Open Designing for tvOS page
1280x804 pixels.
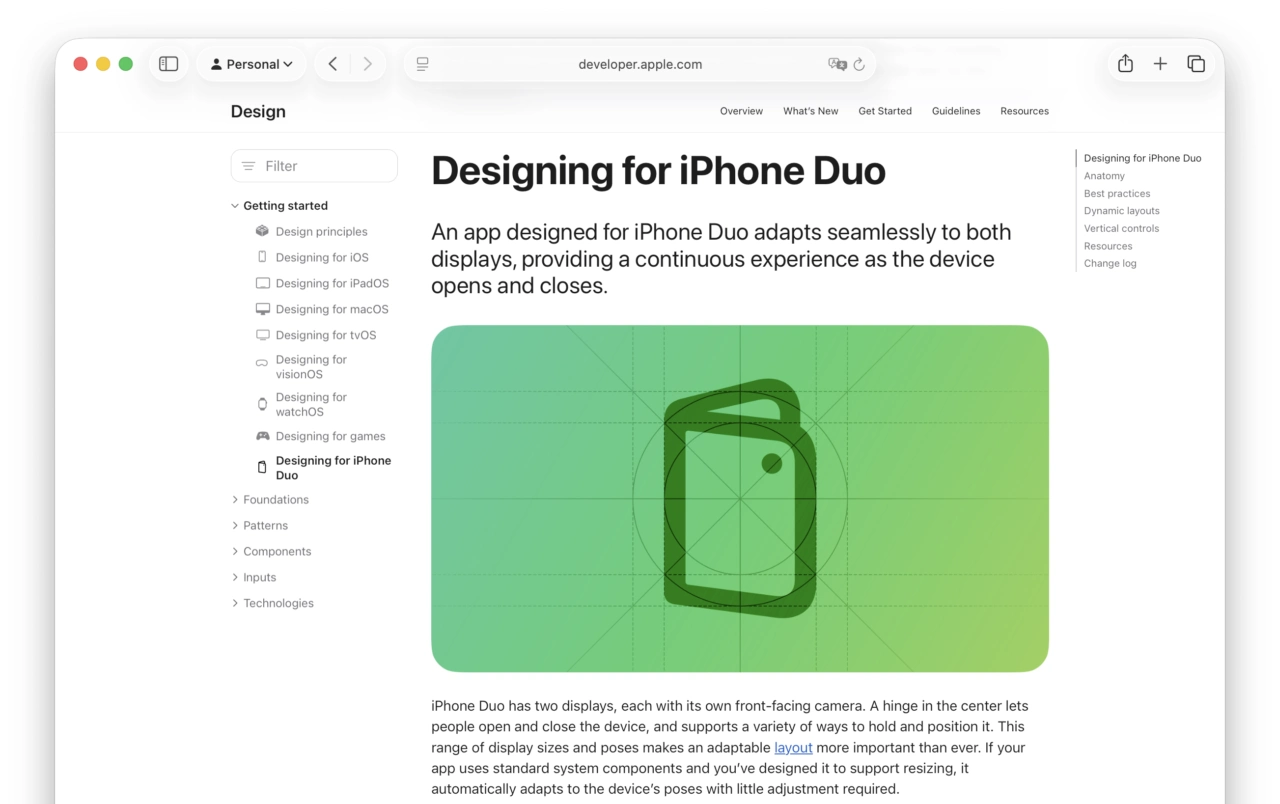tap(326, 336)
